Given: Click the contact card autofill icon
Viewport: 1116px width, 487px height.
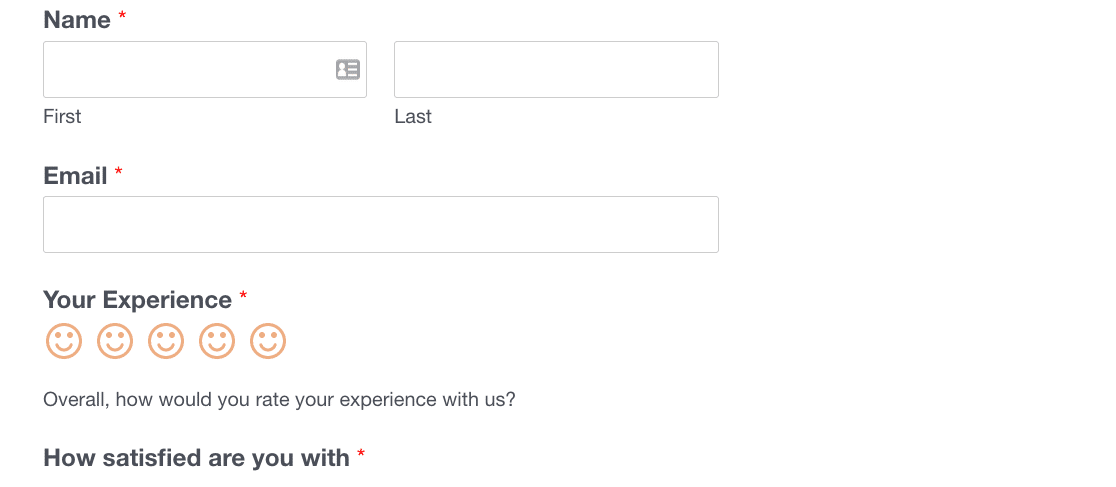Looking at the screenshot, I should point(348,70).
